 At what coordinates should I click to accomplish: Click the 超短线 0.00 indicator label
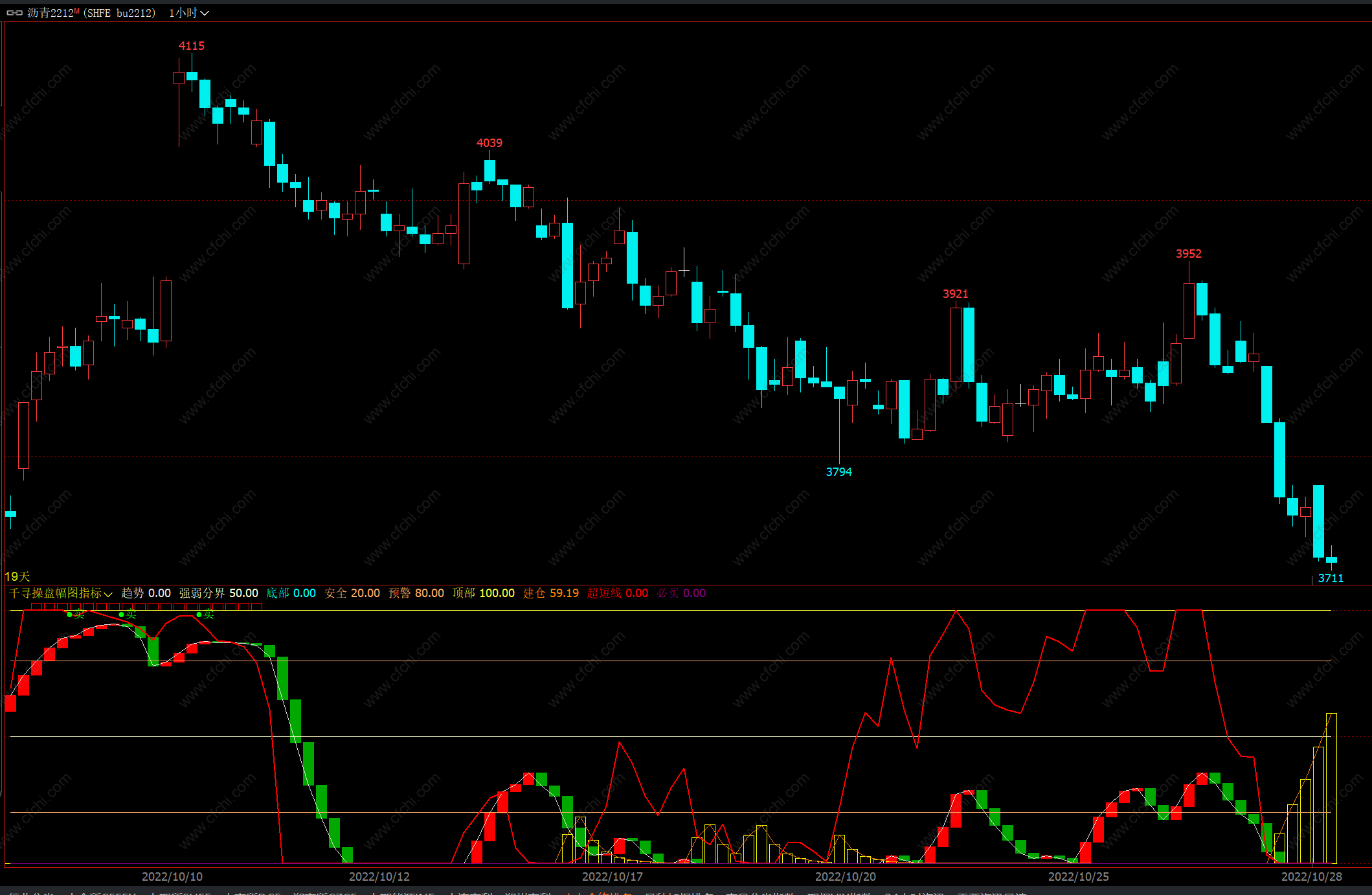click(x=617, y=593)
